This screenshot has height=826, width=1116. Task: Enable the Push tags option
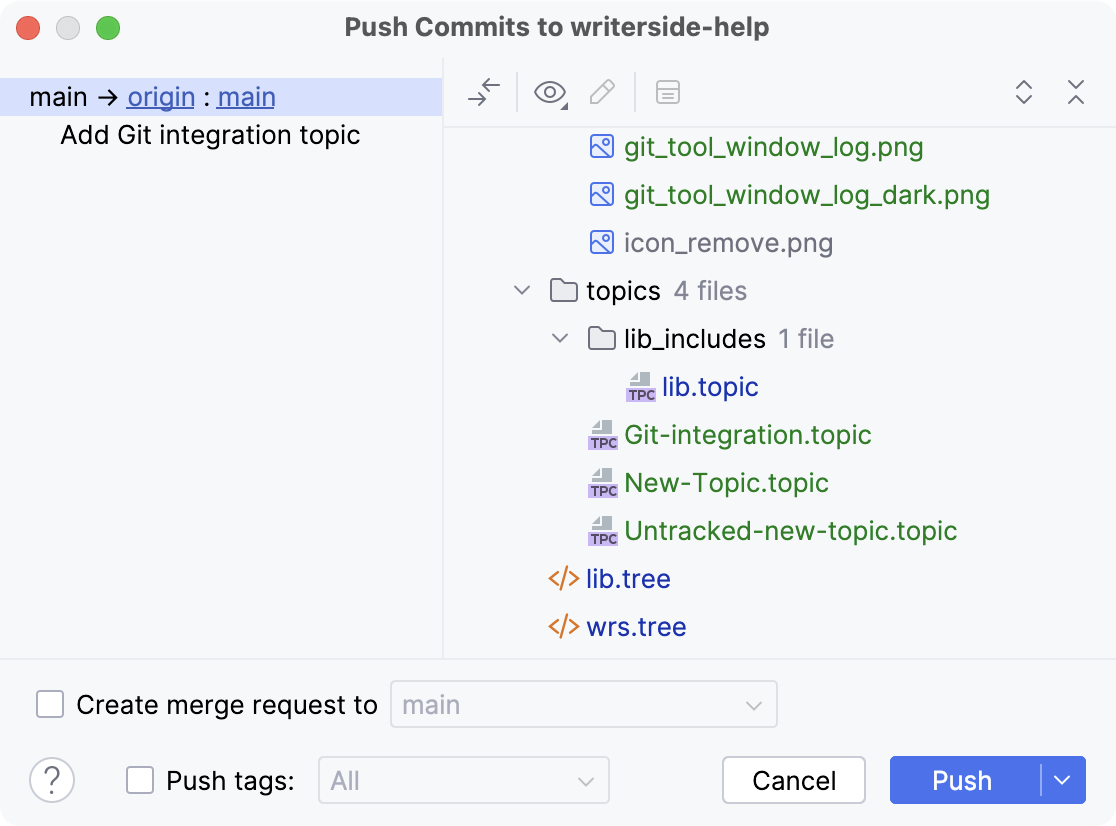point(140,780)
